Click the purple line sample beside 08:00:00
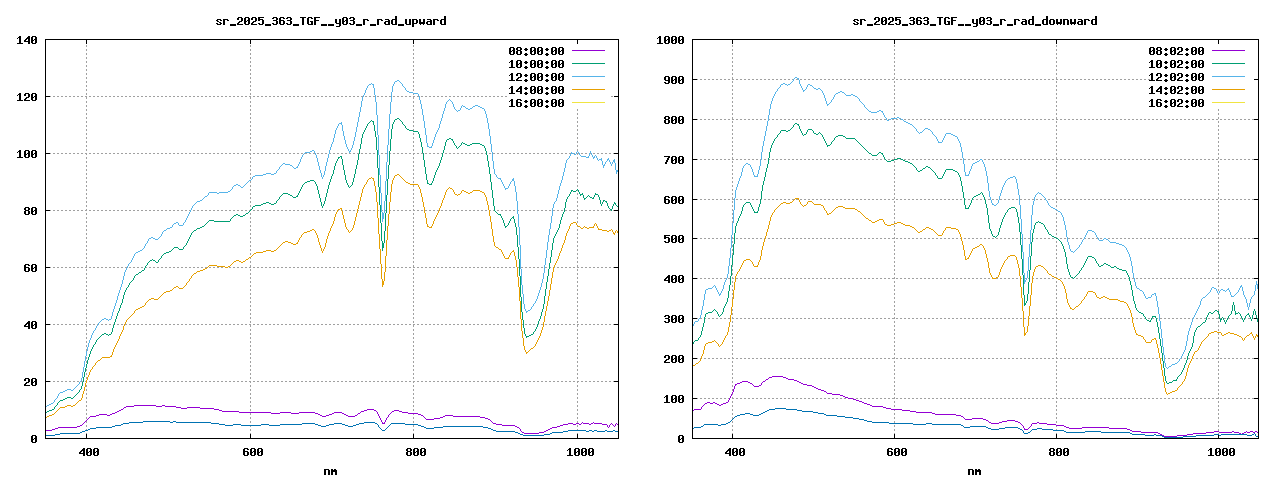This screenshot has height=480, width=1280. pos(588,50)
